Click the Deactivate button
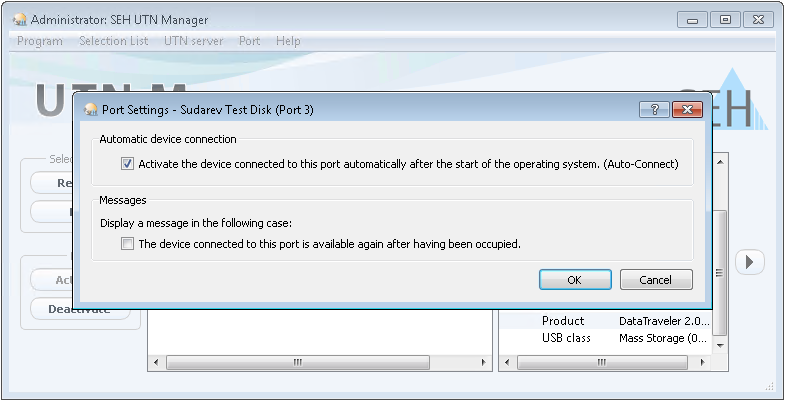 click(80, 309)
